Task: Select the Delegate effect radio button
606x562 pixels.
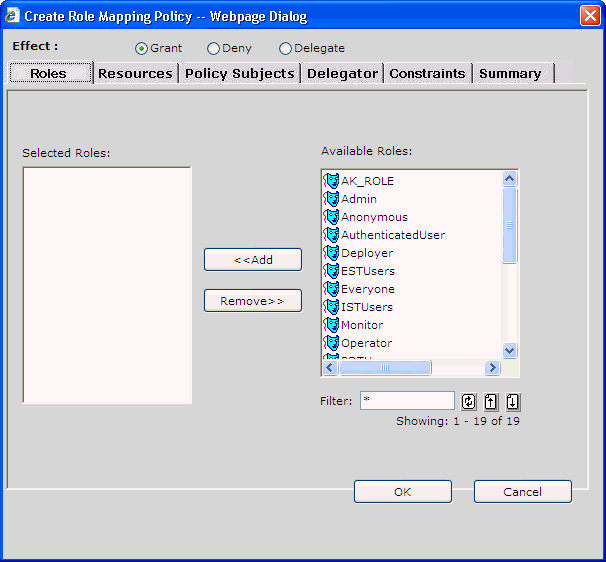Action: (285, 49)
